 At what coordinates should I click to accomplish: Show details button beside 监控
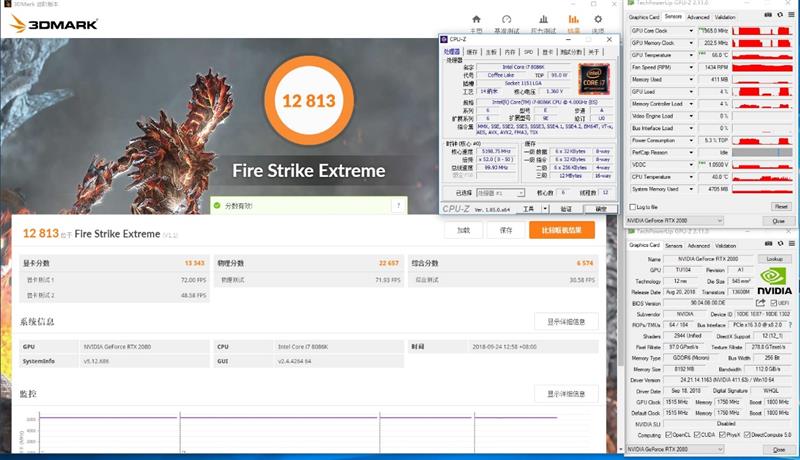click(566, 394)
